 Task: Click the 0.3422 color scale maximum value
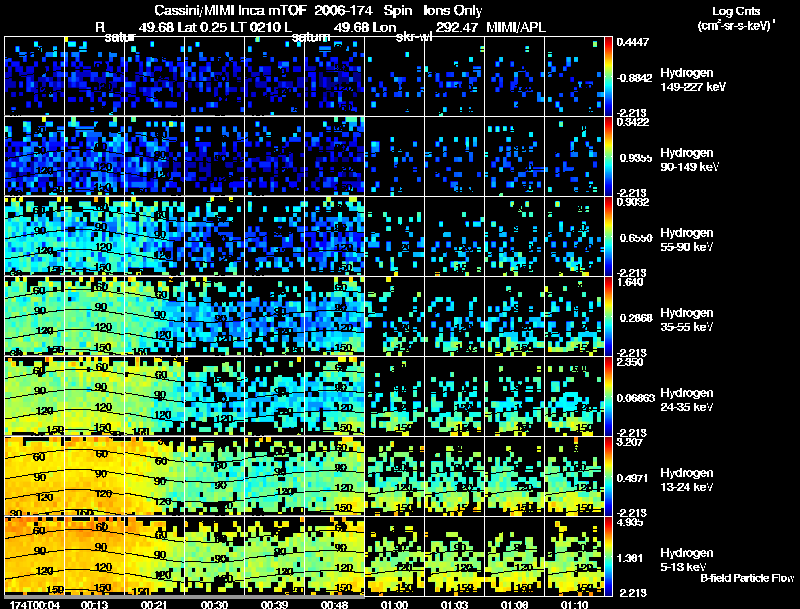coord(633,122)
